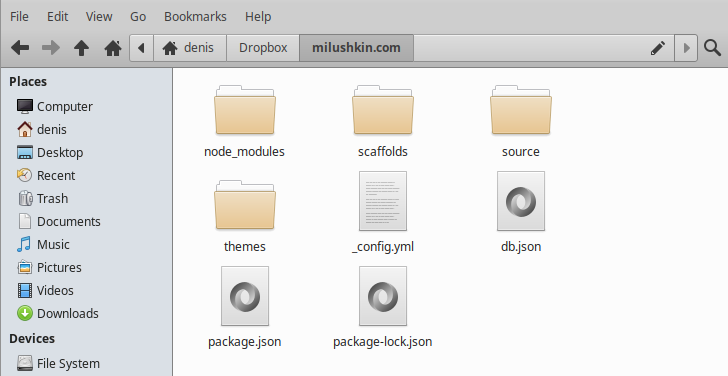The width and height of the screenshot is (728, 376).
Task: Select the scaffolds folder icon
Action: coord(383,110)
